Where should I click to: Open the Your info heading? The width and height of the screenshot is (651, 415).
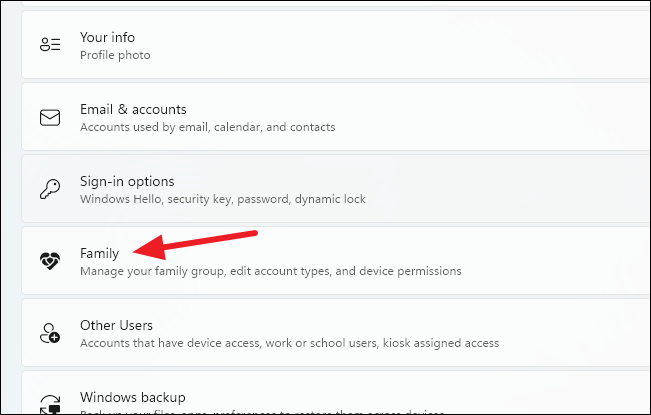pos(107,37)
